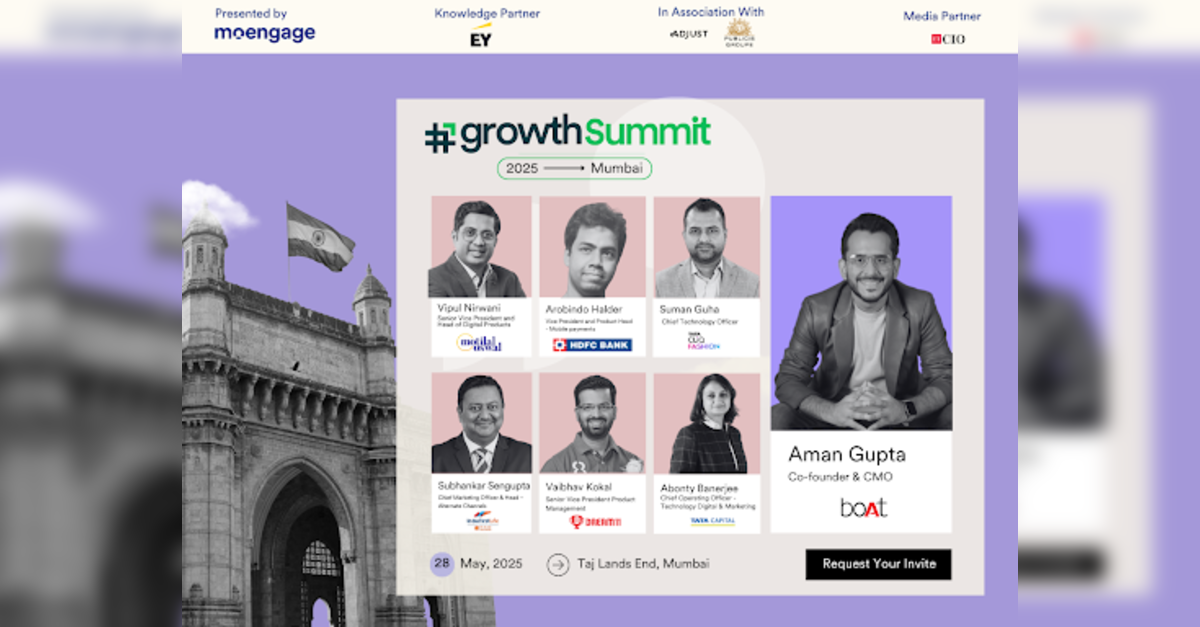This screenshot has height=627, width=1200.
Task: Click the MoEngage logo in header
Action: click(264, 33)
